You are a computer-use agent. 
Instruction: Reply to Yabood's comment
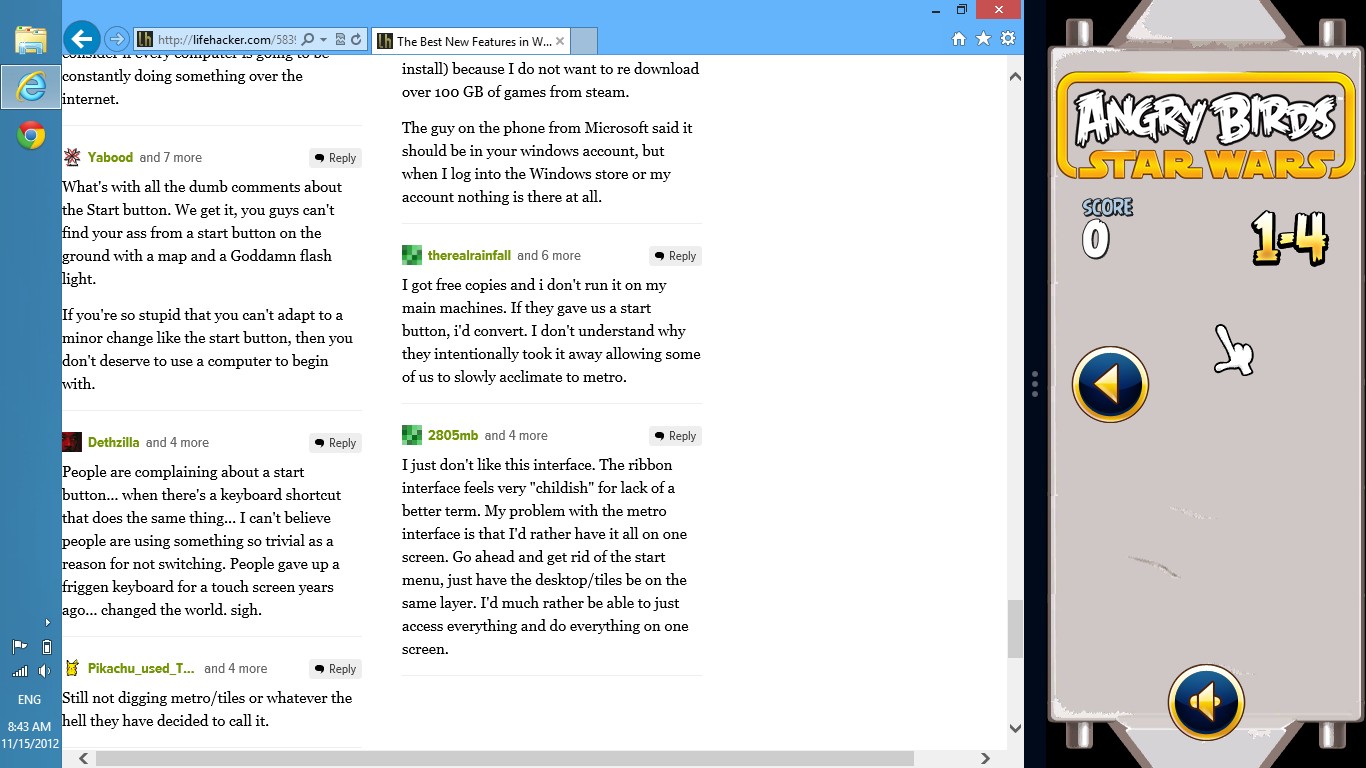[335, 158]
